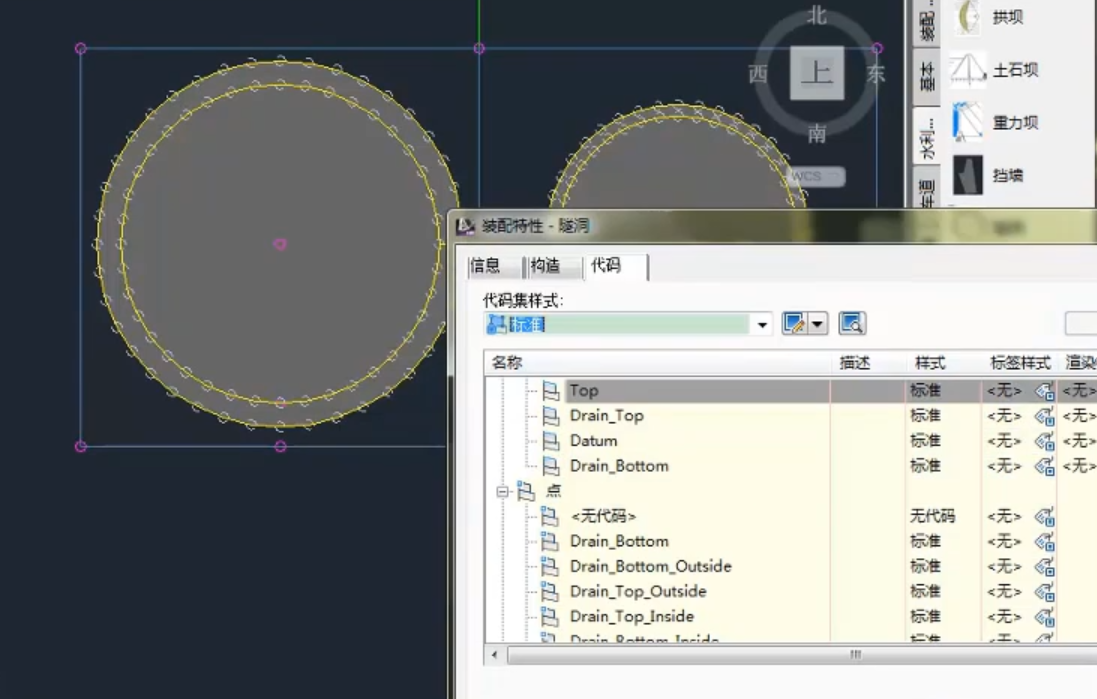Click the code set style preview magnifier icon
This screenshot has height=699, width=1097.
tap(851, 323)
